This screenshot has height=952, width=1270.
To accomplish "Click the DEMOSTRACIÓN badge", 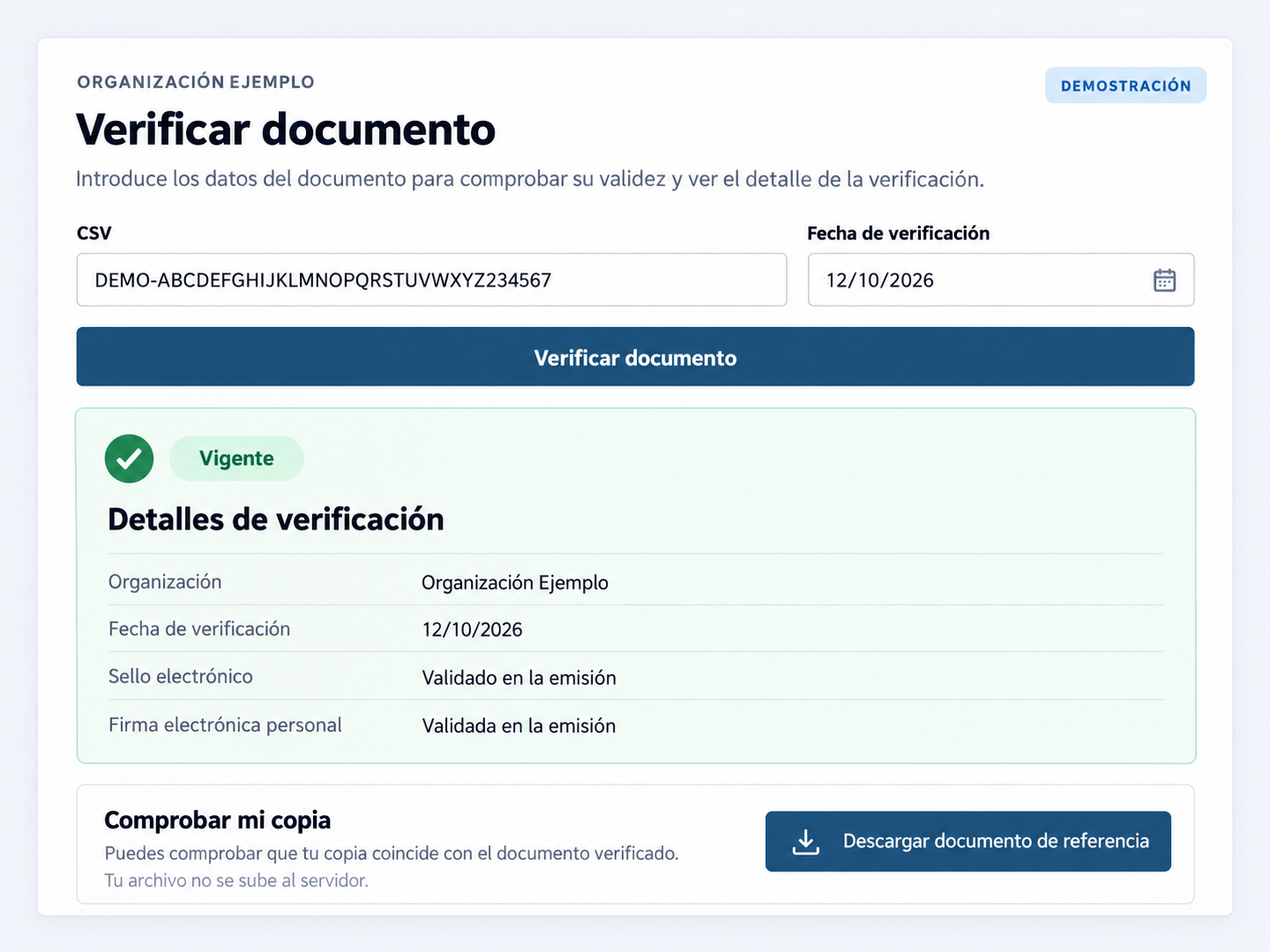I will click(1125, 86).
